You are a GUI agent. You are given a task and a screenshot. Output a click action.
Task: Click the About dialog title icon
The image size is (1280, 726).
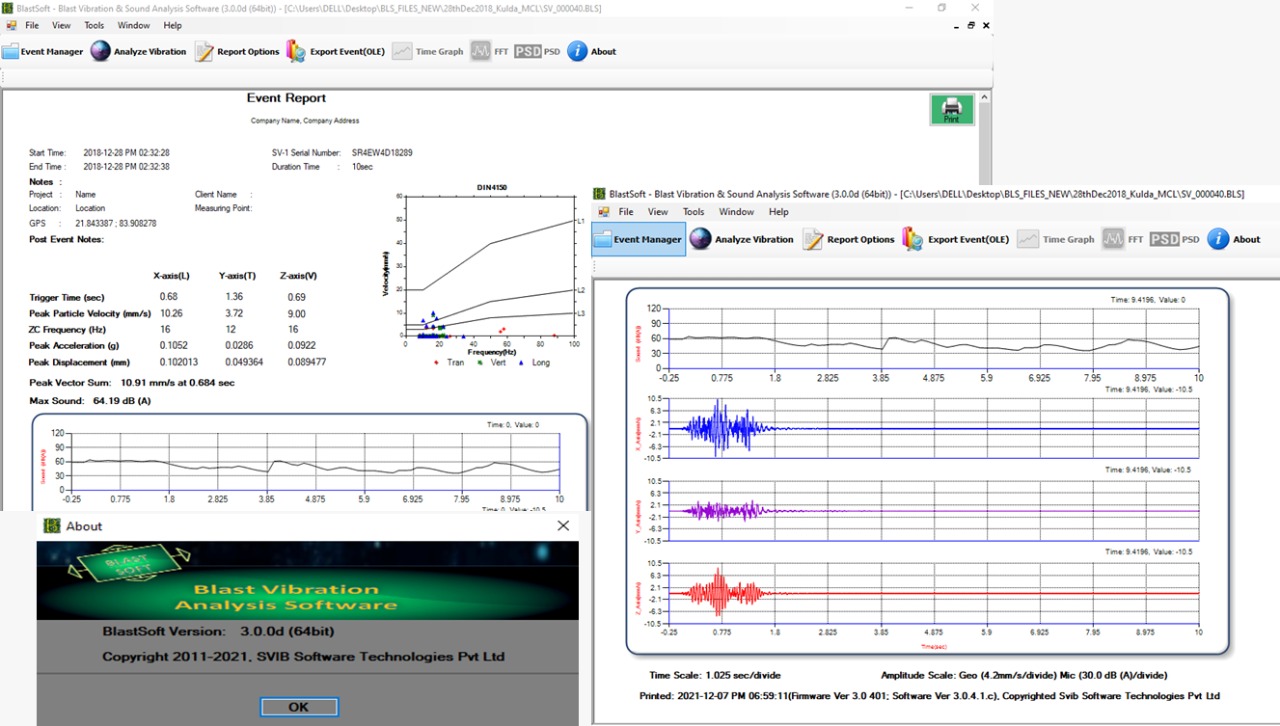[51, 526]
